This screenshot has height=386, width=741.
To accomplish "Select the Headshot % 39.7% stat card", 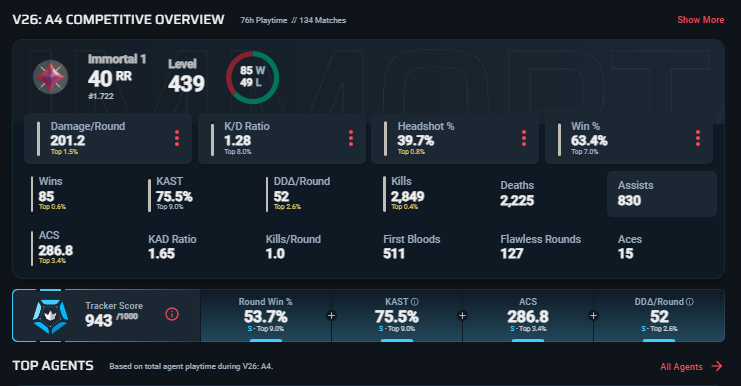I will [x=455, y=138].
